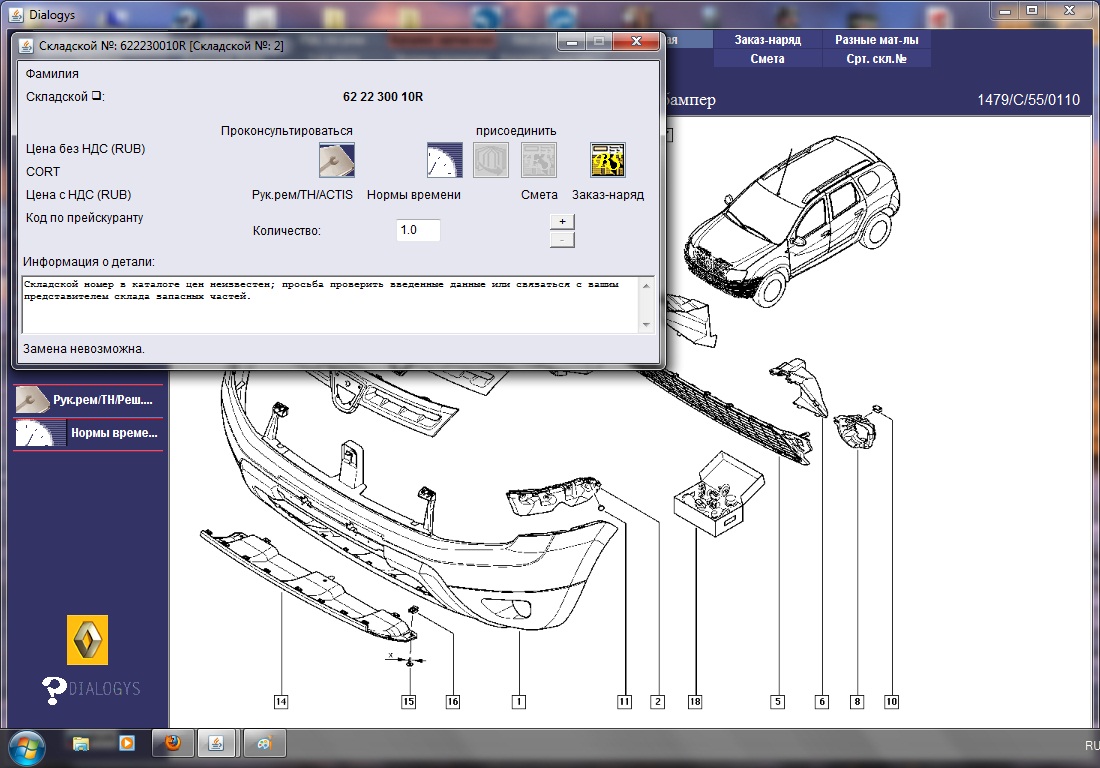
Task: Click the Dialogys main window title icon
Action: (x=15, y=15)
